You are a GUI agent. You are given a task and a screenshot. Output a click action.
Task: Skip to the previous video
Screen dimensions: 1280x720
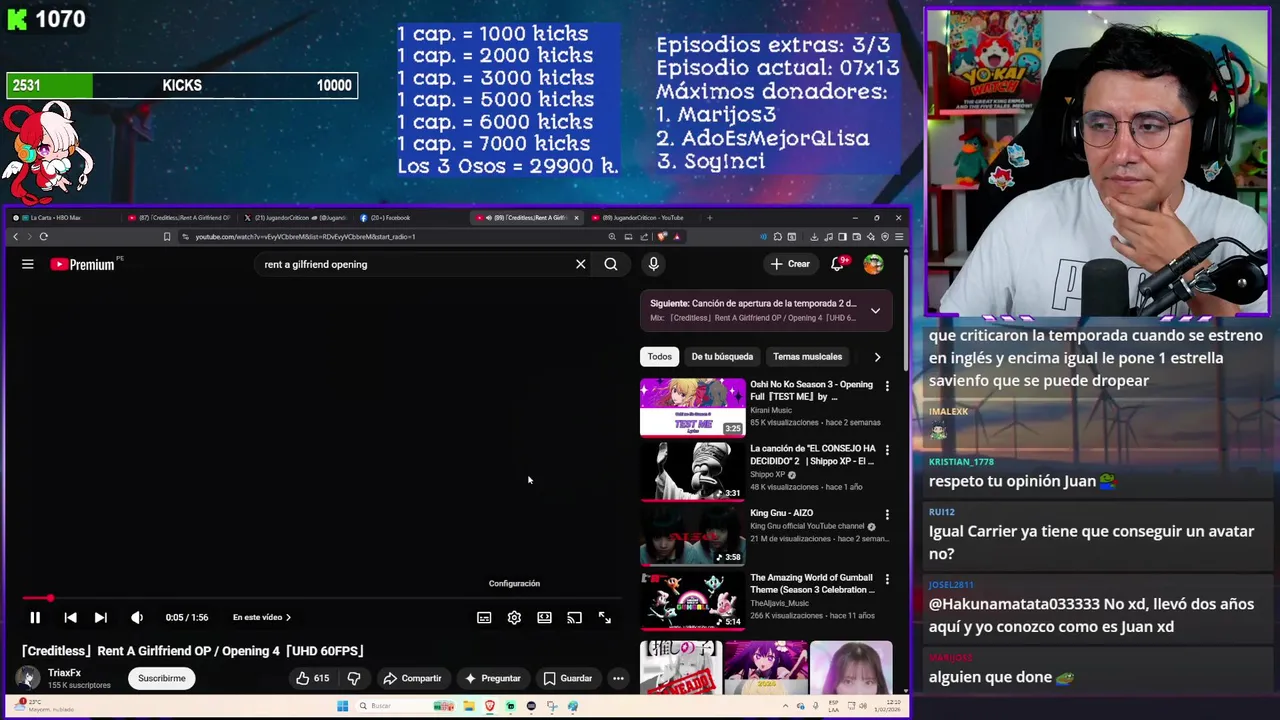(70, 618)
